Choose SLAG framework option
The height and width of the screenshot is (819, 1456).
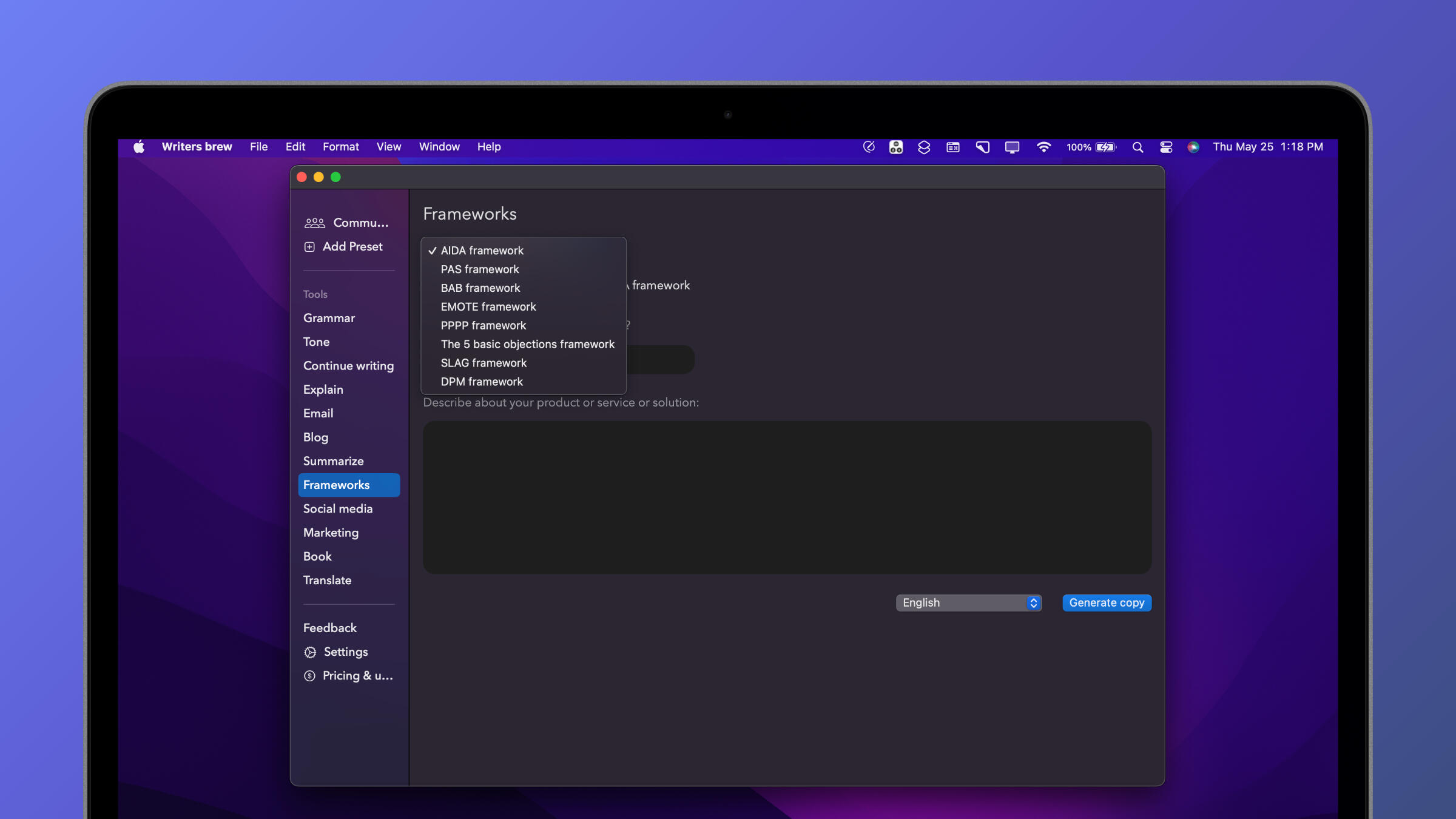click(523, 363)
